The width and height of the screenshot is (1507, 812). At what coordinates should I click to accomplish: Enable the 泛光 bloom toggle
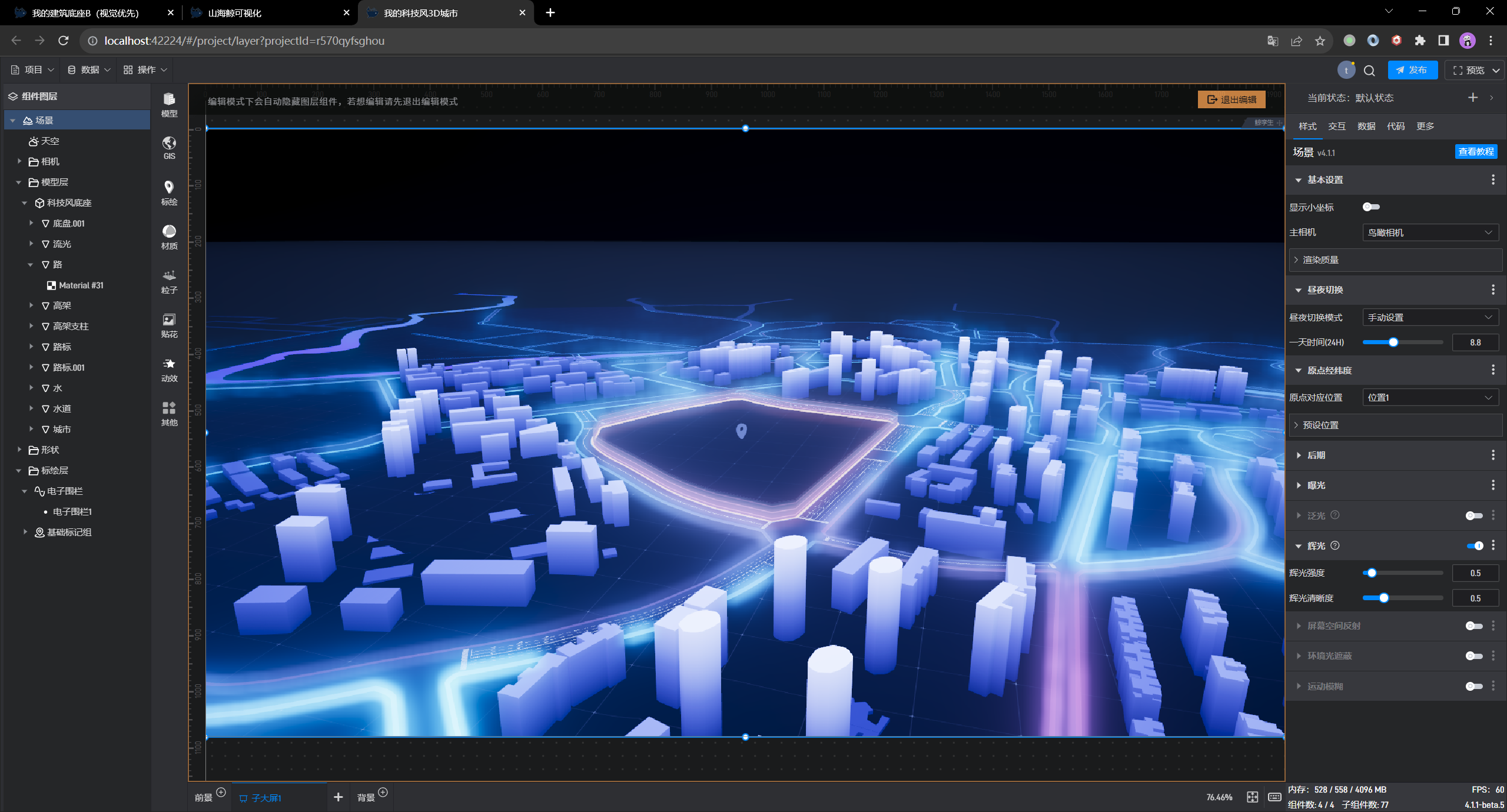(1473, 515)
